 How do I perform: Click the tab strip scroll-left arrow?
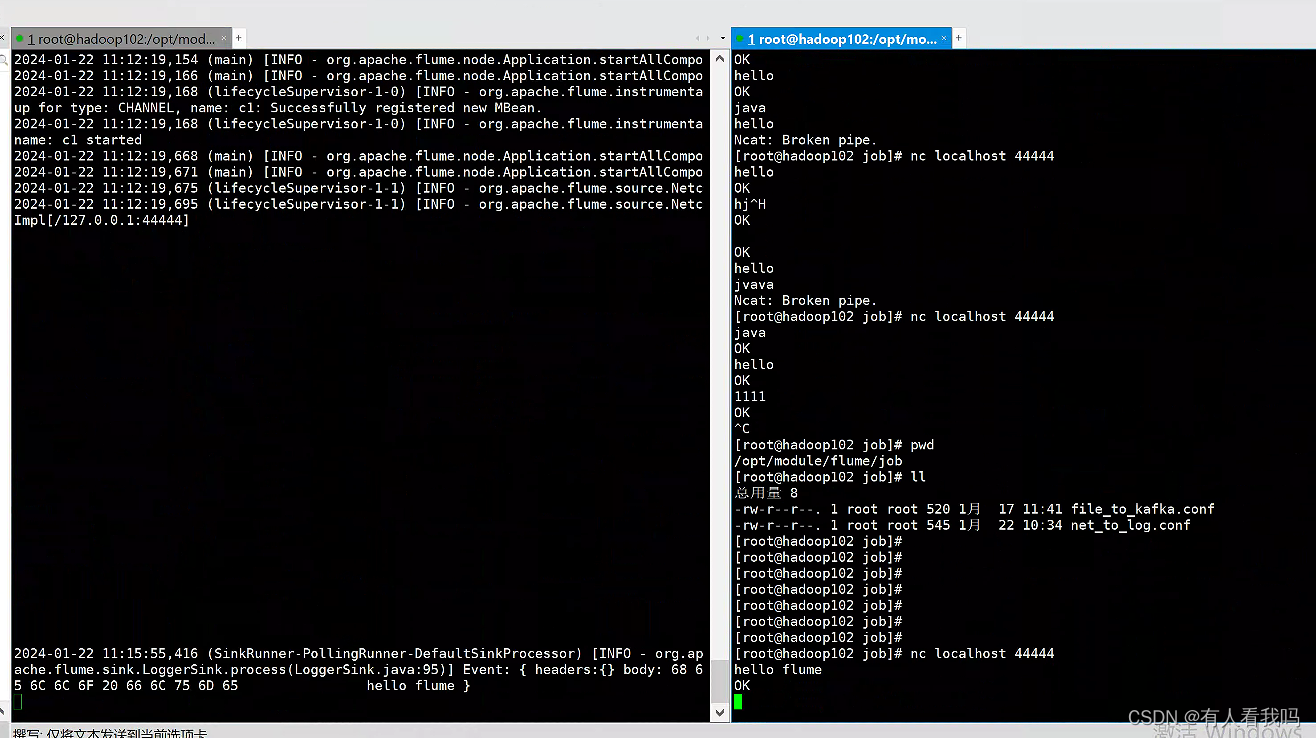[698, 39]
